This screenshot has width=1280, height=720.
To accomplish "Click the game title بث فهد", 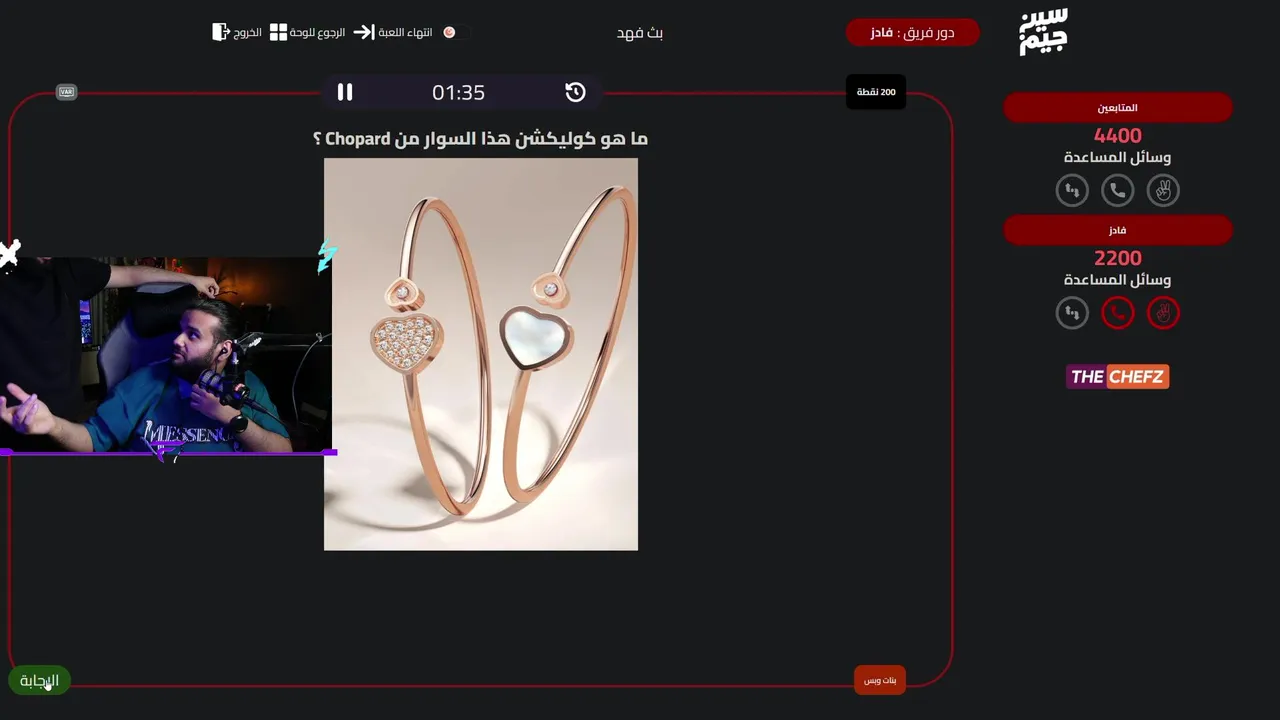I will click(x=640, y=32).
